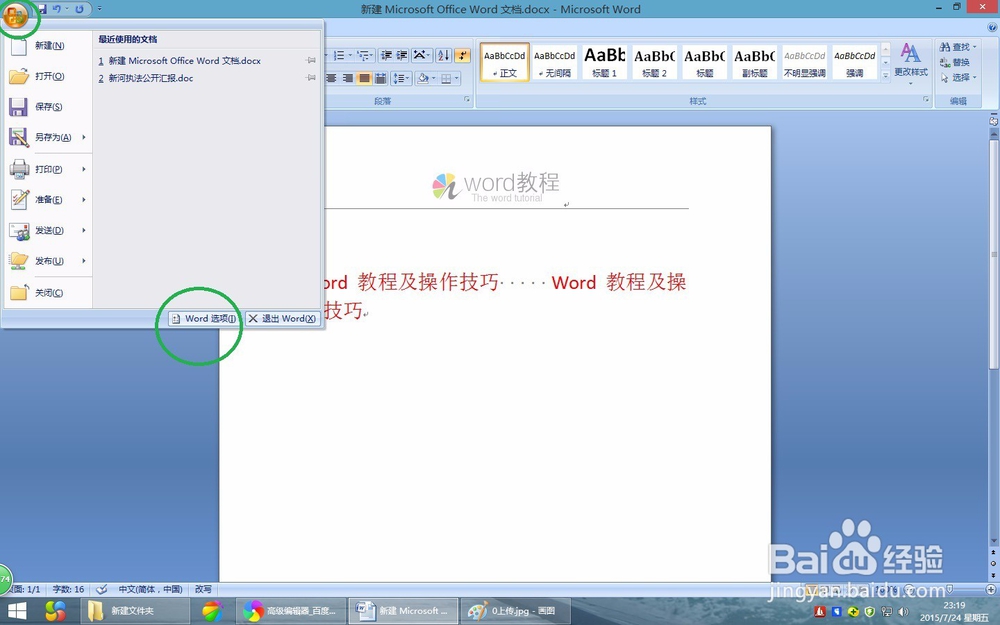Click the 查找 find button

(x=958, y=47)
